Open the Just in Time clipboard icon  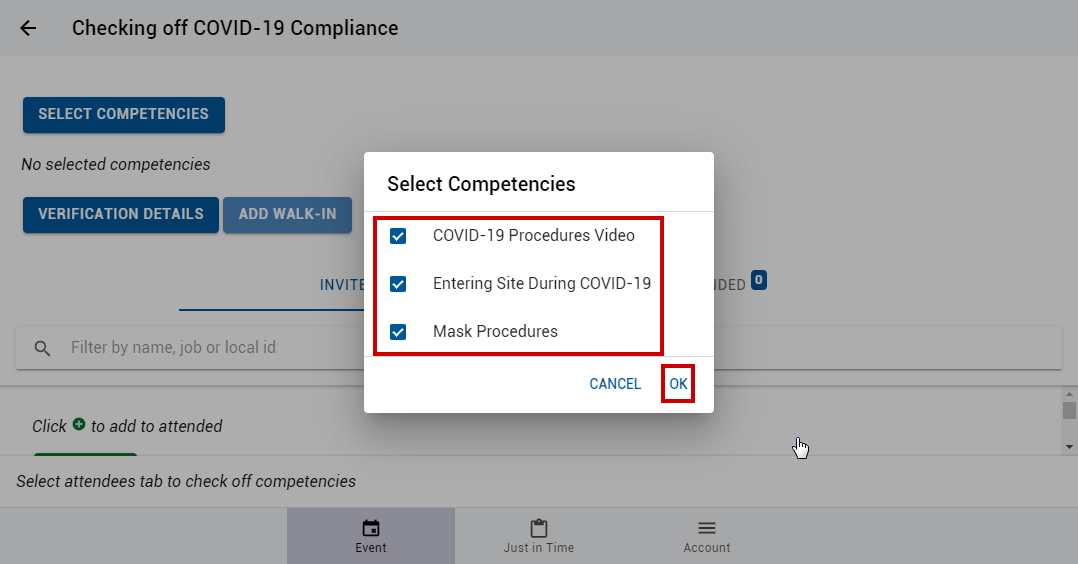click(539, 528)
